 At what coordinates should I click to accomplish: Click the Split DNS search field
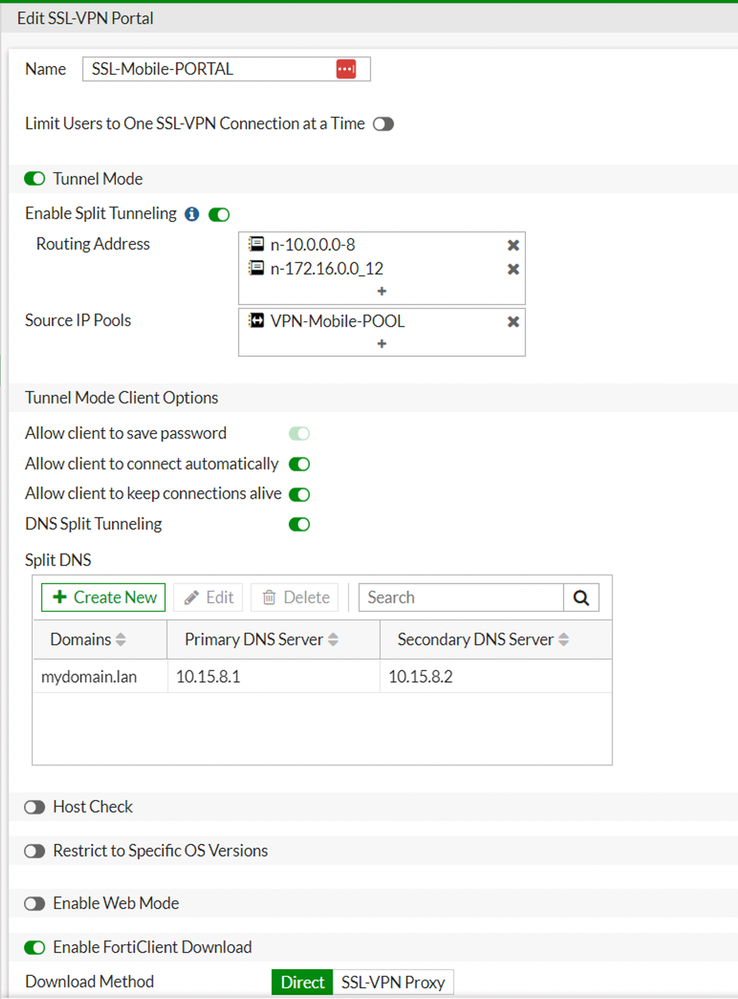(460, 598)
